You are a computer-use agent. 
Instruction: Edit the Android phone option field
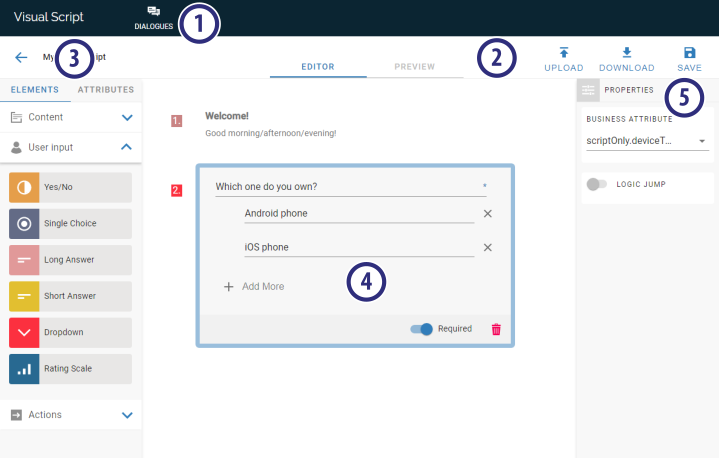359,214
